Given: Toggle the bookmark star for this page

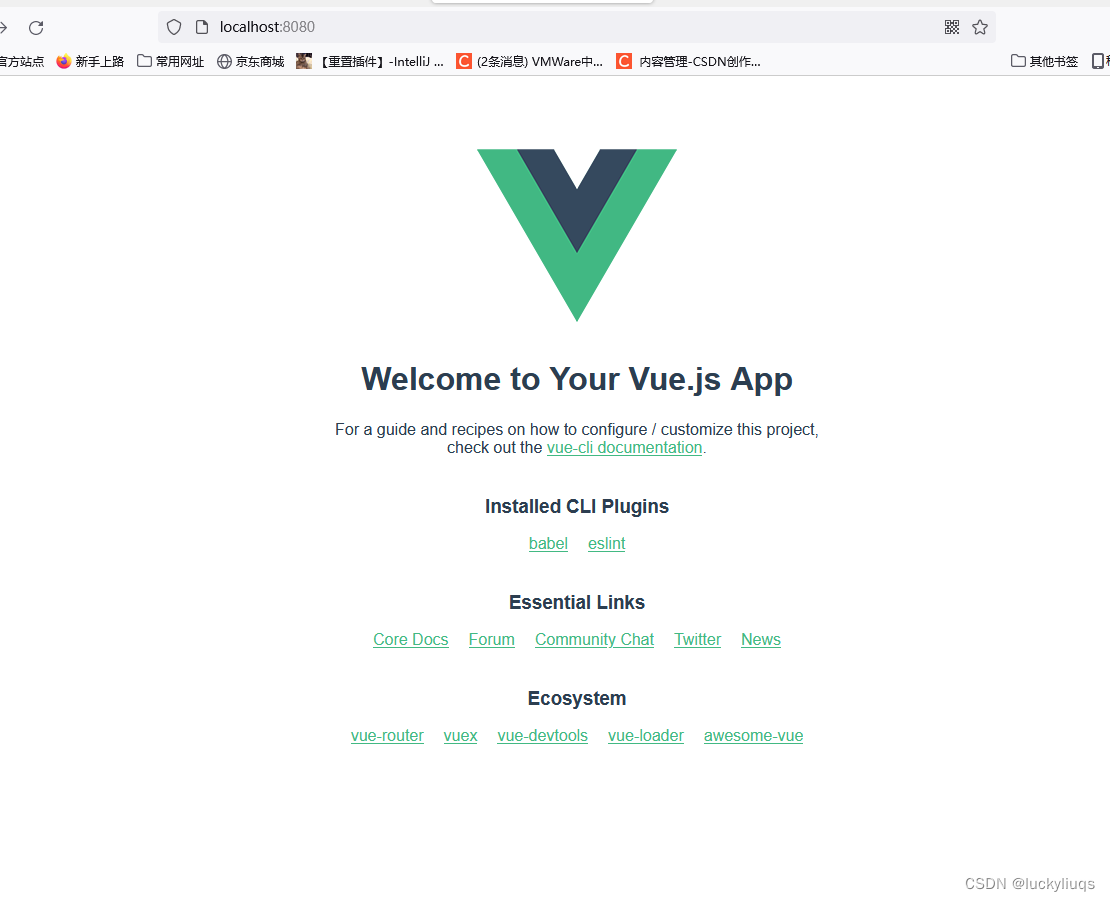Looking at the screenshot, I should pyautogui.click(x=980, y=27).
